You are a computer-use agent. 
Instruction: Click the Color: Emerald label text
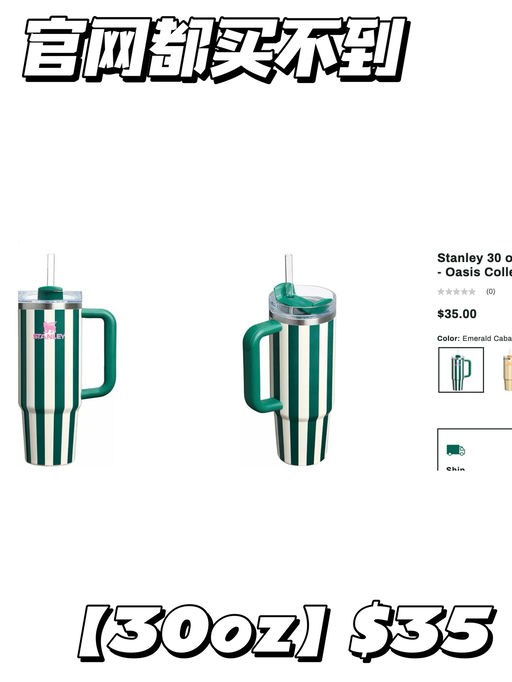tap(475, 338)
